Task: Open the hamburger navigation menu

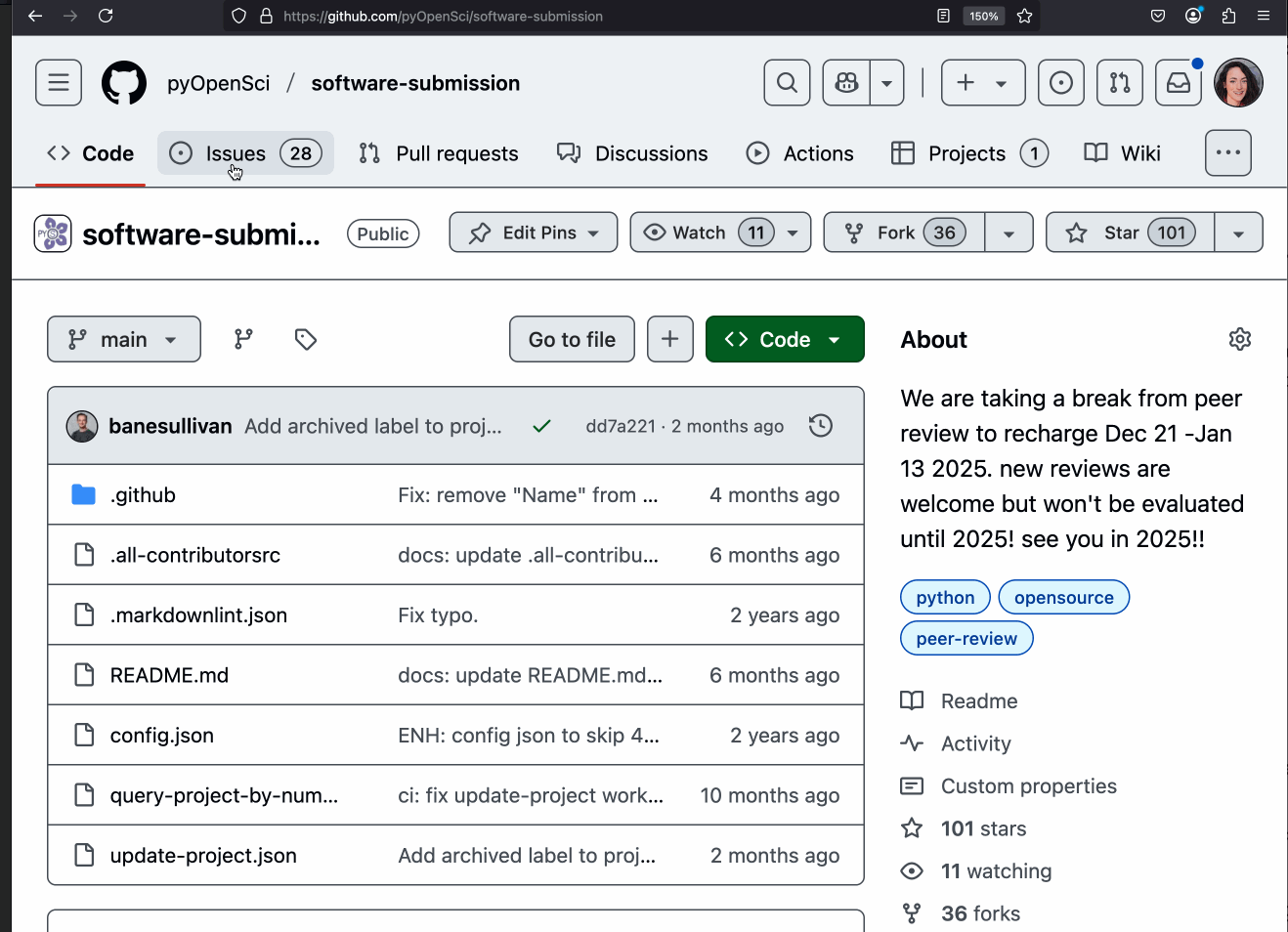Action: coord(59,83)
